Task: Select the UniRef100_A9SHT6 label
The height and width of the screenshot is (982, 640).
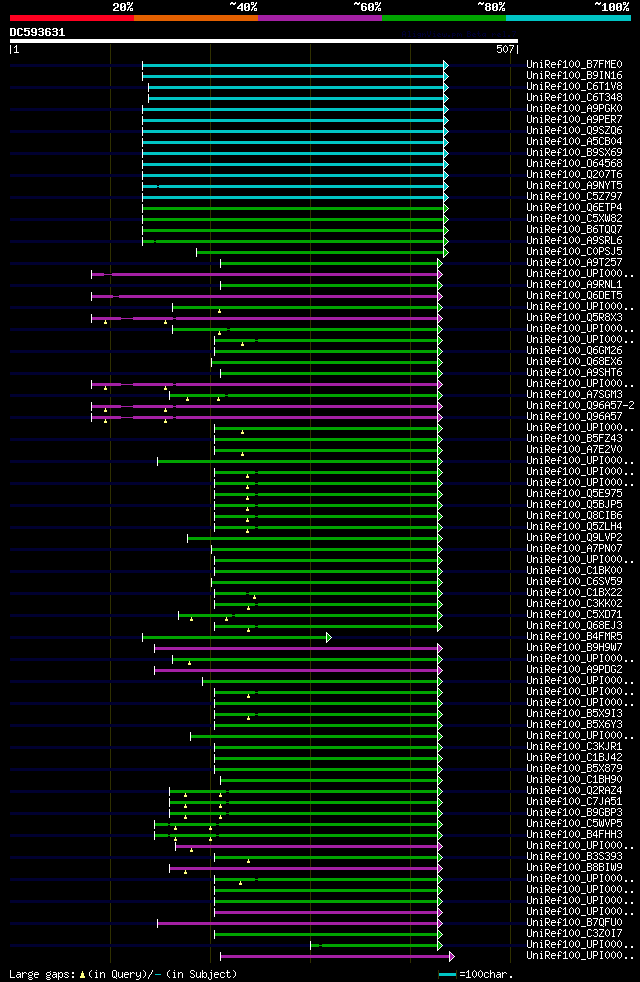Action: [x=574, y=373]
